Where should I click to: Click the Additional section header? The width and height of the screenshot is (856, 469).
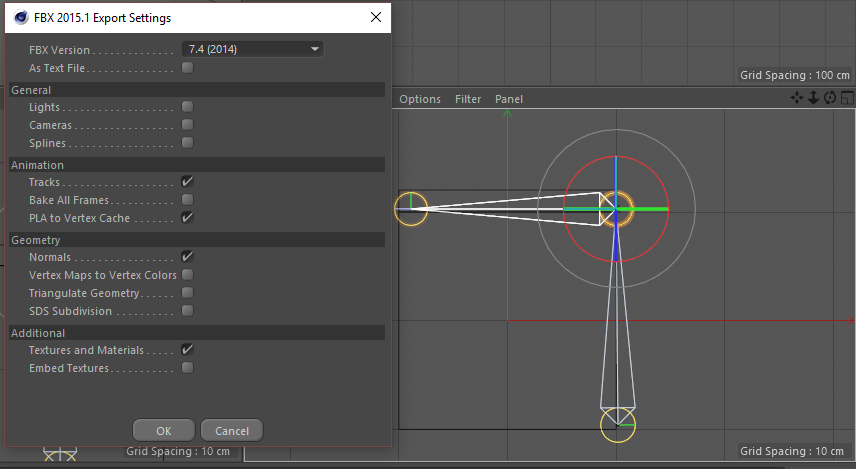click(197, 333)
